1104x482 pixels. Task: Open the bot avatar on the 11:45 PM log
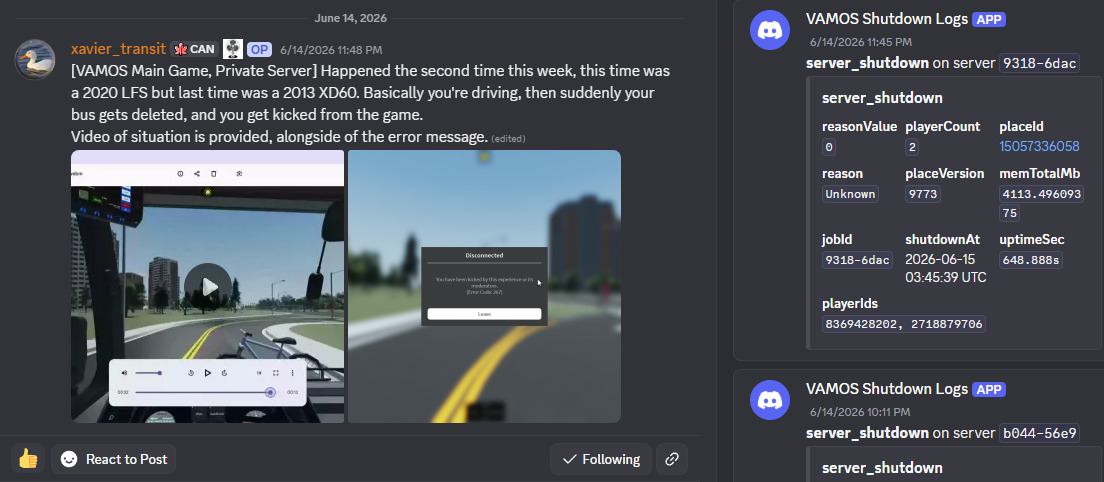pyautogui.click(x=770, y=30)
